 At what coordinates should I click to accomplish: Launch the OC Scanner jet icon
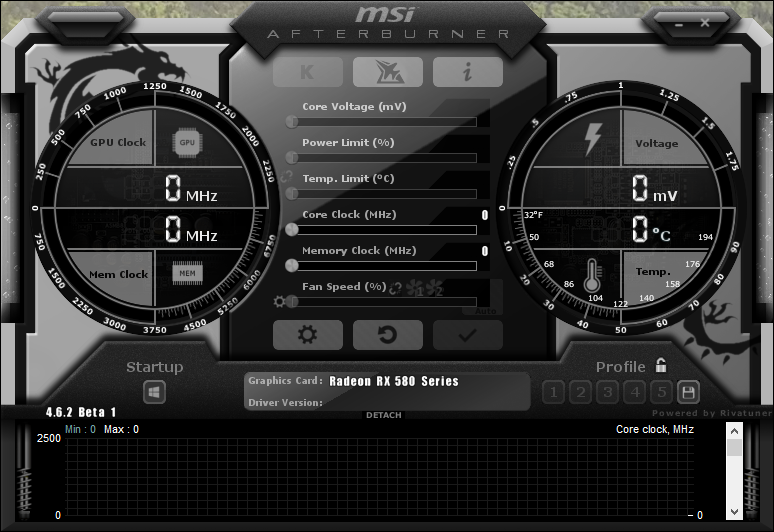[387, 72]
